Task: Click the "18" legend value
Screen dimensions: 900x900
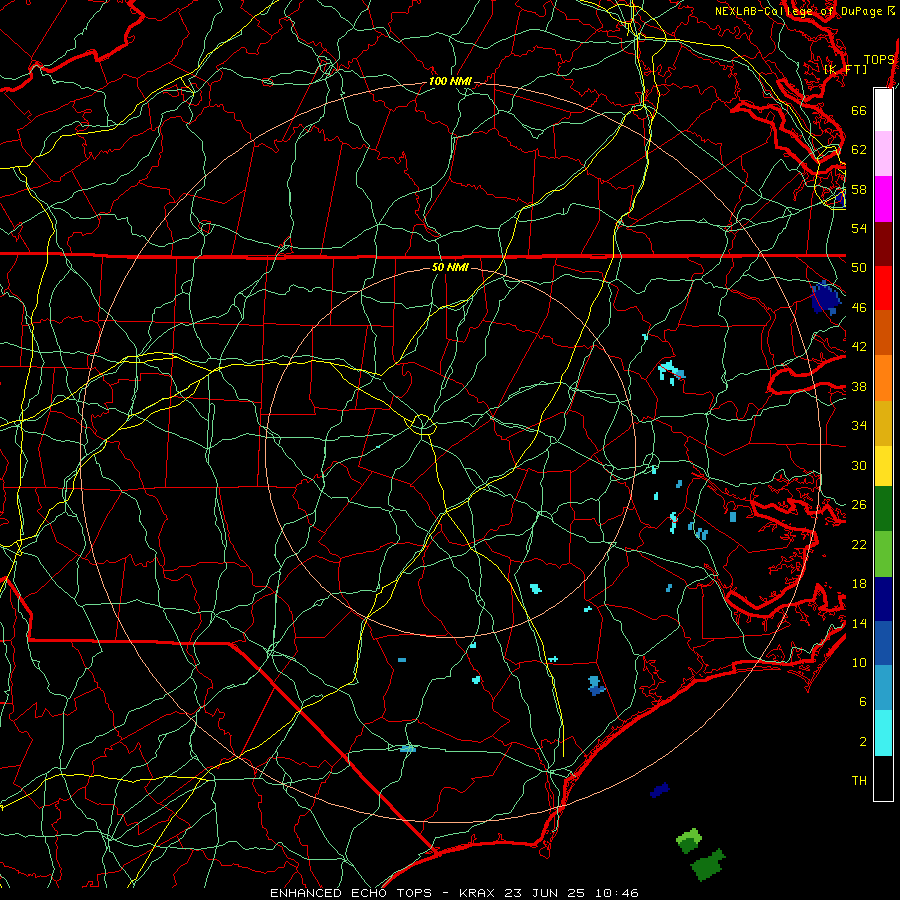Action: [859, 584]
